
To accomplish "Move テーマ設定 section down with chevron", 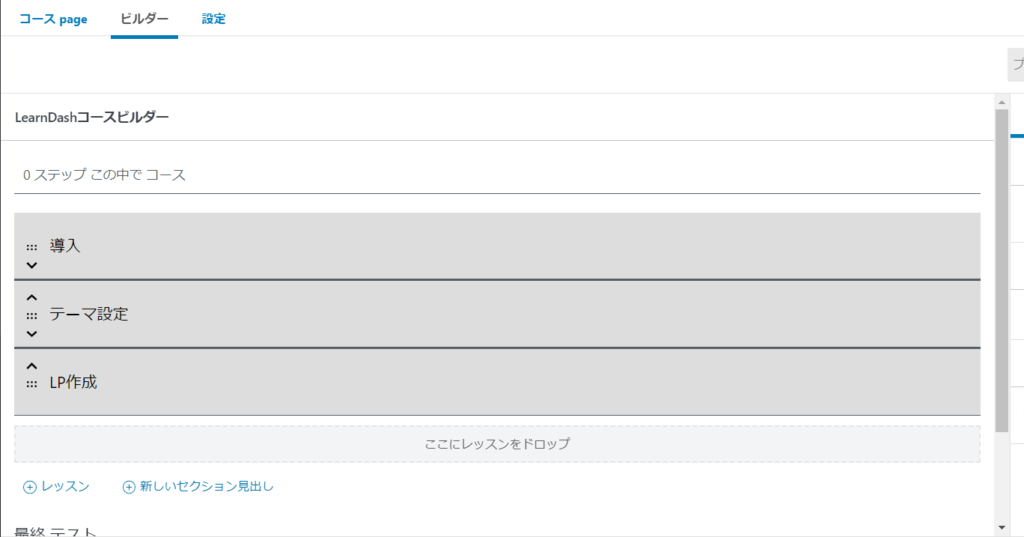I will click(31, 334).
